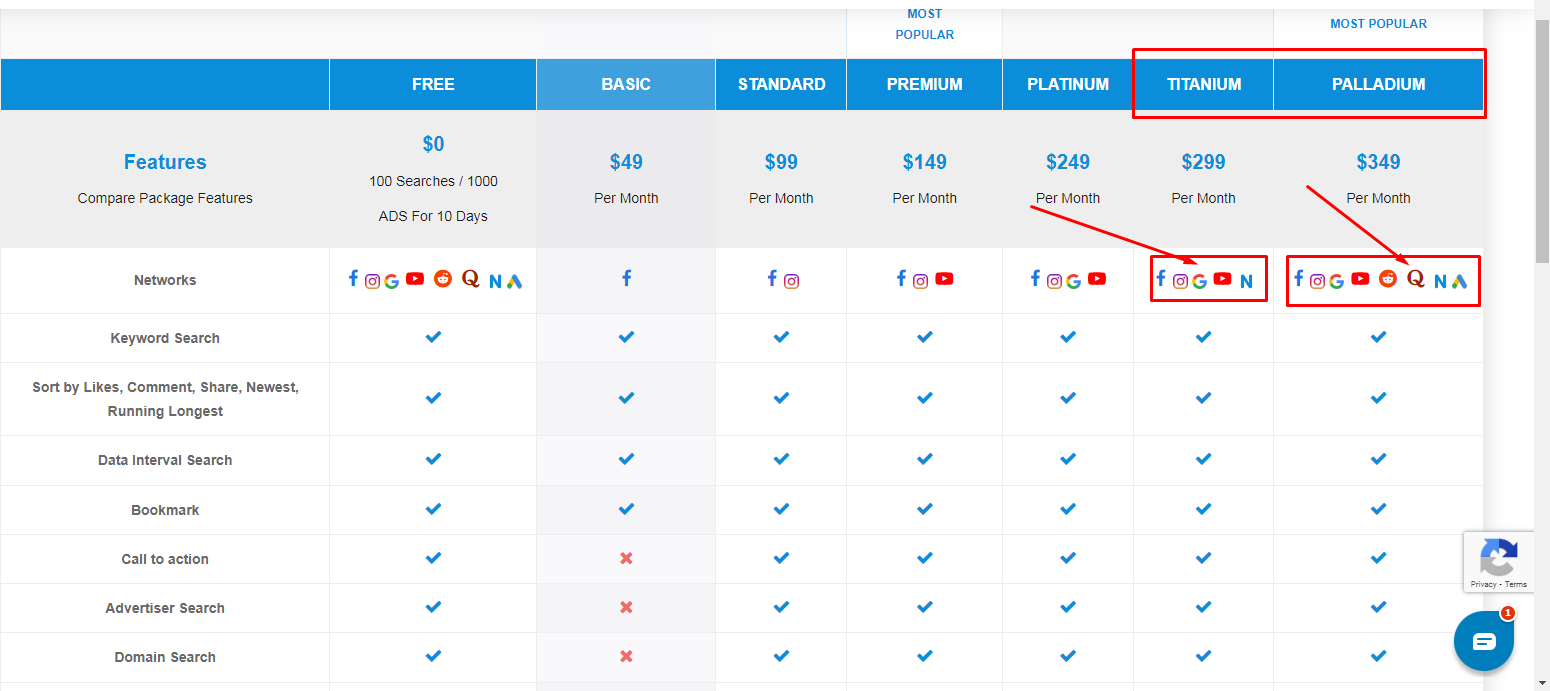Click the Google Ads icon in the PALLADIUM column
This screenshot has width=1550, height=691.
[x=1459, y=282]
